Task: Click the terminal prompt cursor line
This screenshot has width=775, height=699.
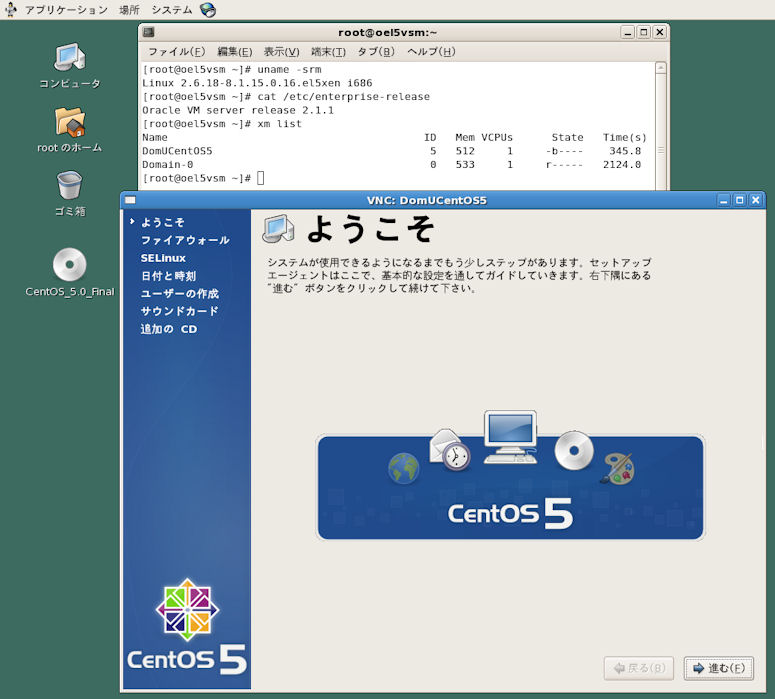Action: [203, 178]
